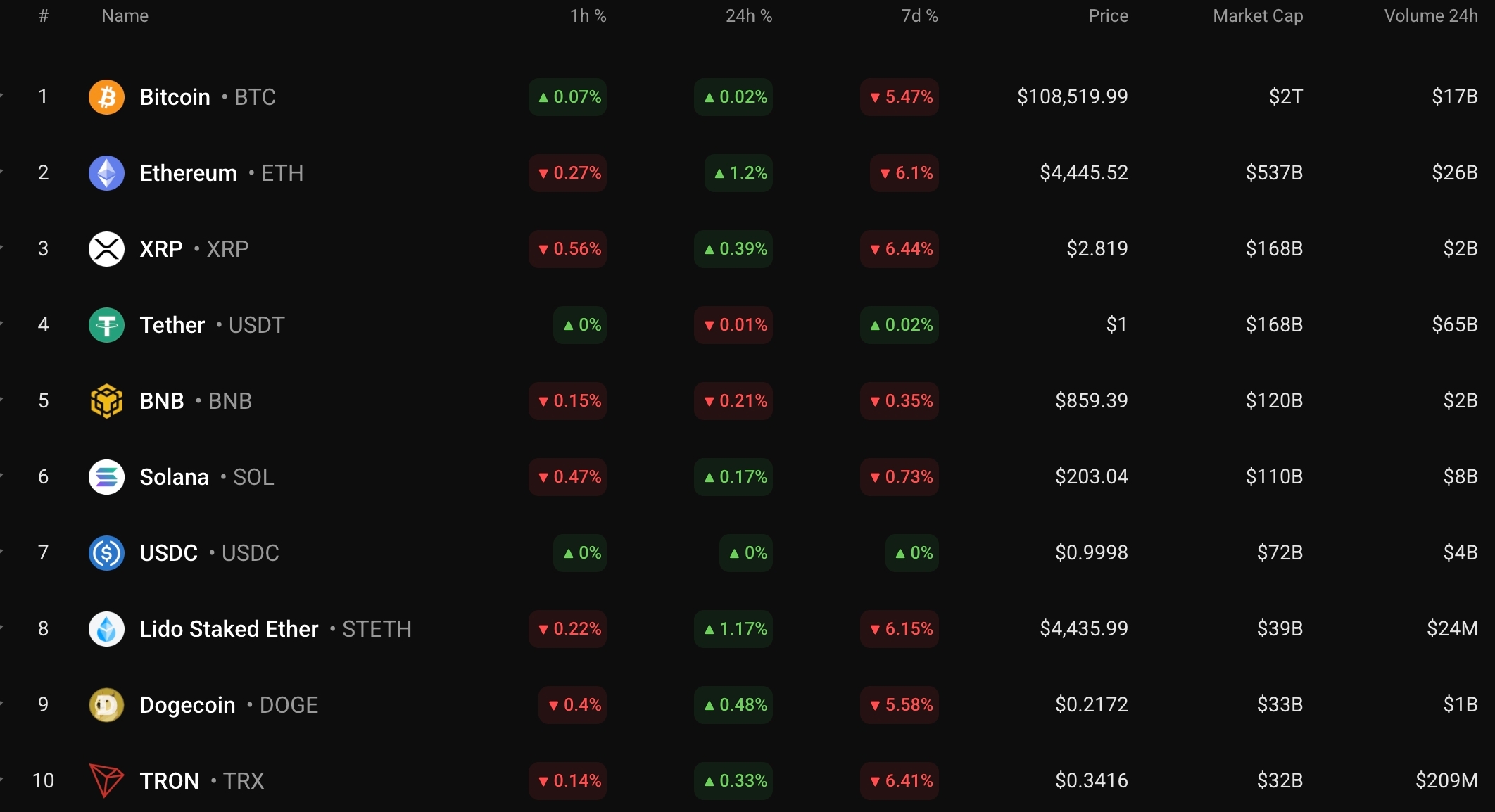Click the Dogecoin logo
The image size is (1495, 812).
point(106,704)
